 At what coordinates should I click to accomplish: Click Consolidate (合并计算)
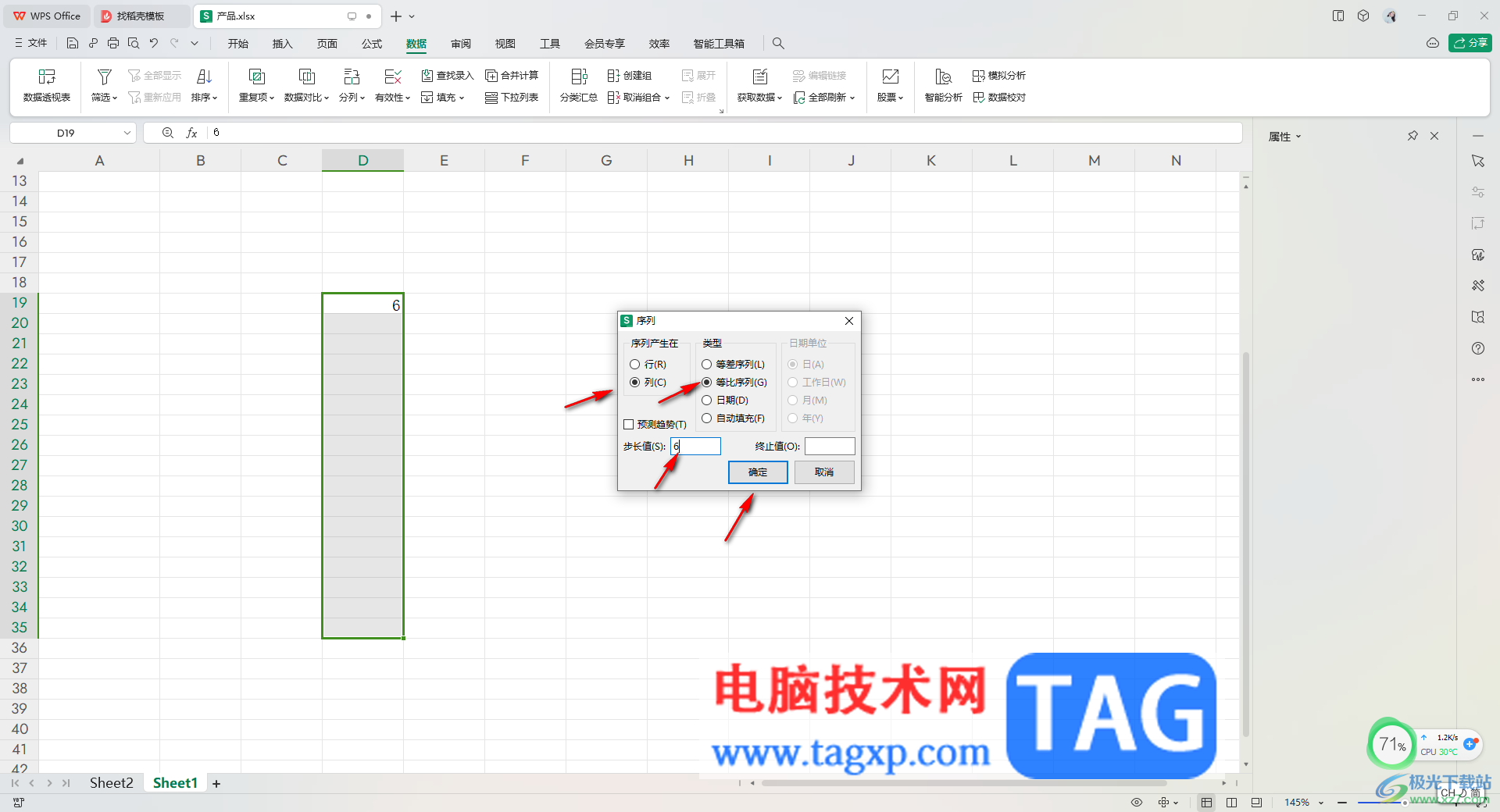pos(512,76)
